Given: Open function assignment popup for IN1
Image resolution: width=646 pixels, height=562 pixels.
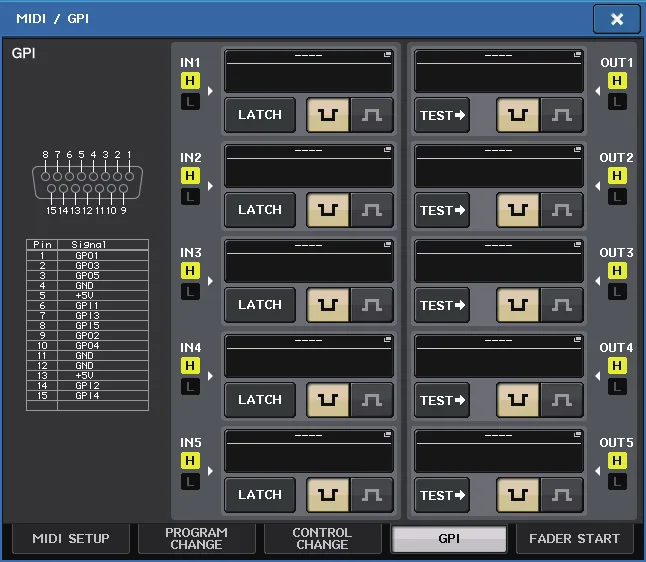Looking at the screenshot, I should 309,71.
